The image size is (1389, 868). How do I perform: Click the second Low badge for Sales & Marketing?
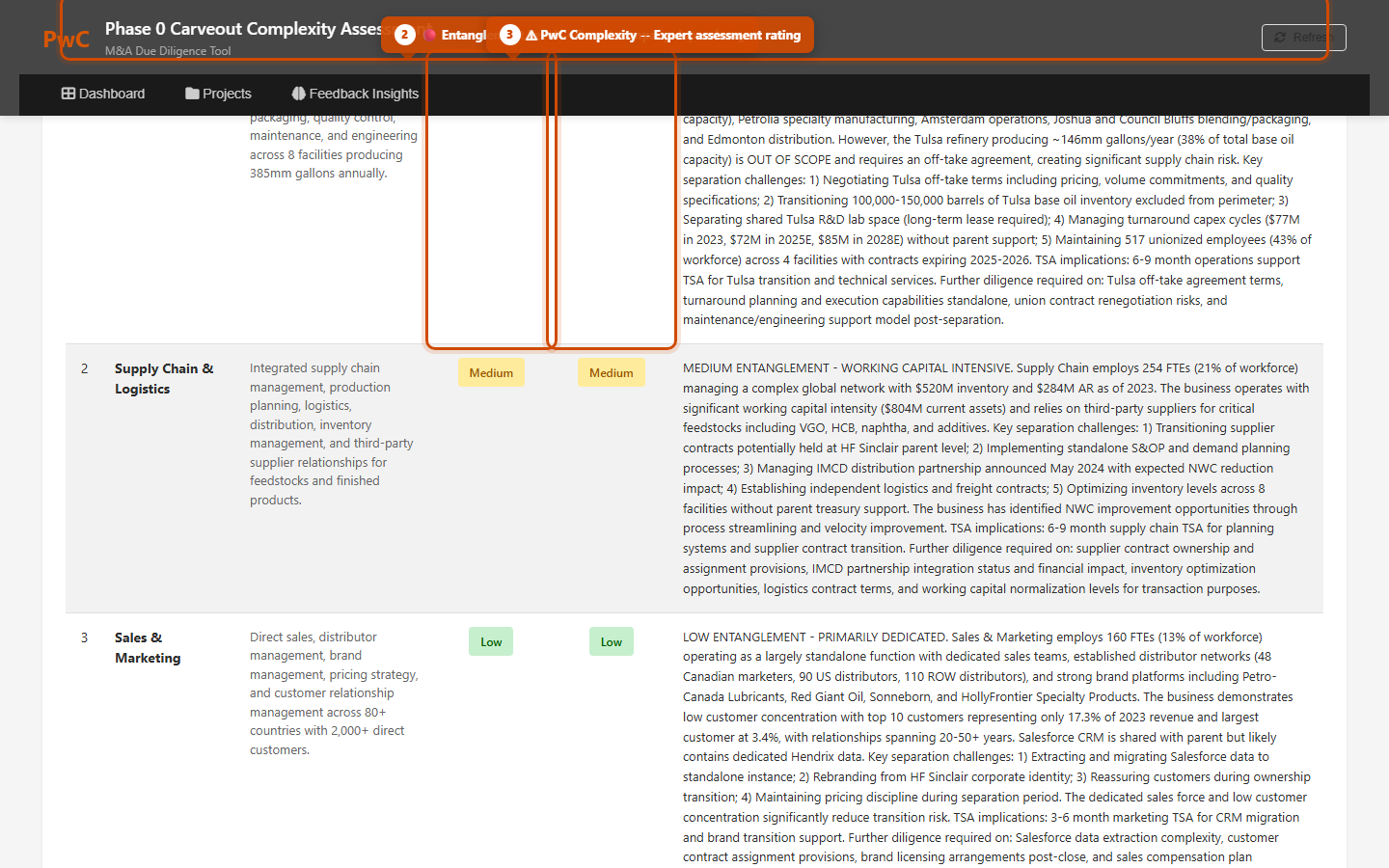612,642
